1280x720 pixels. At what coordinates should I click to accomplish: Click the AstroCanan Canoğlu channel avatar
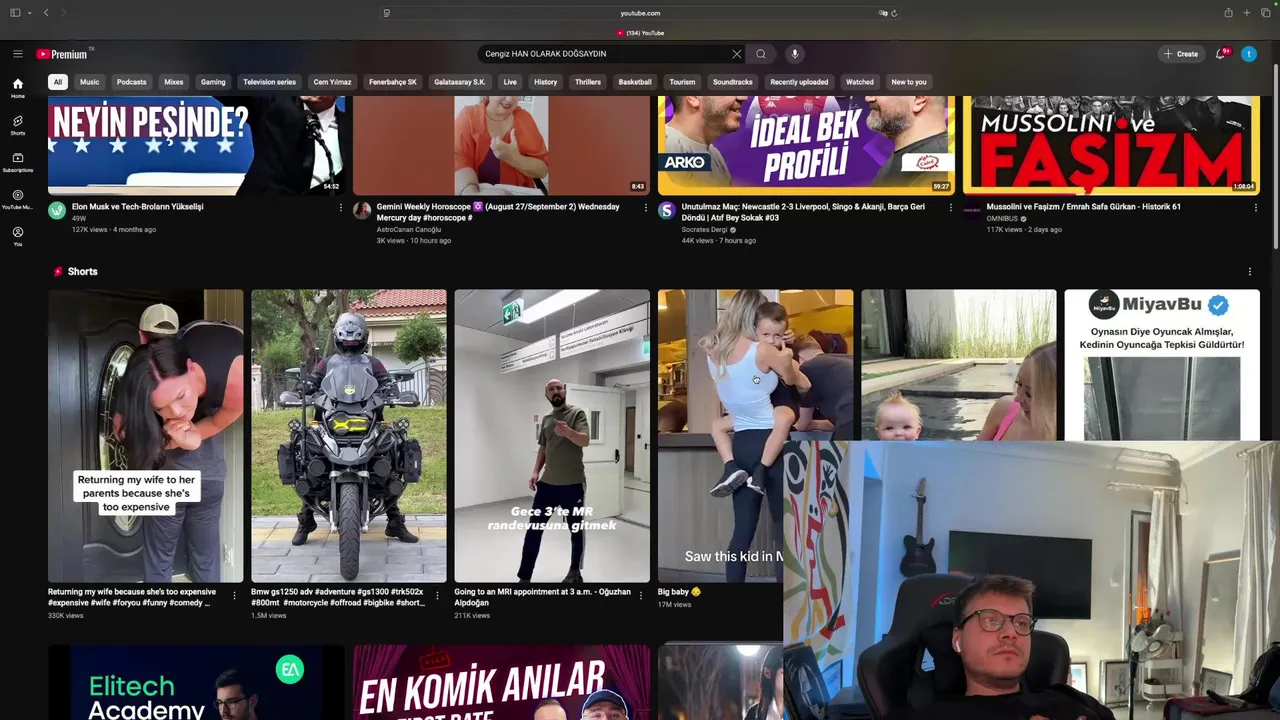point(362,211)
